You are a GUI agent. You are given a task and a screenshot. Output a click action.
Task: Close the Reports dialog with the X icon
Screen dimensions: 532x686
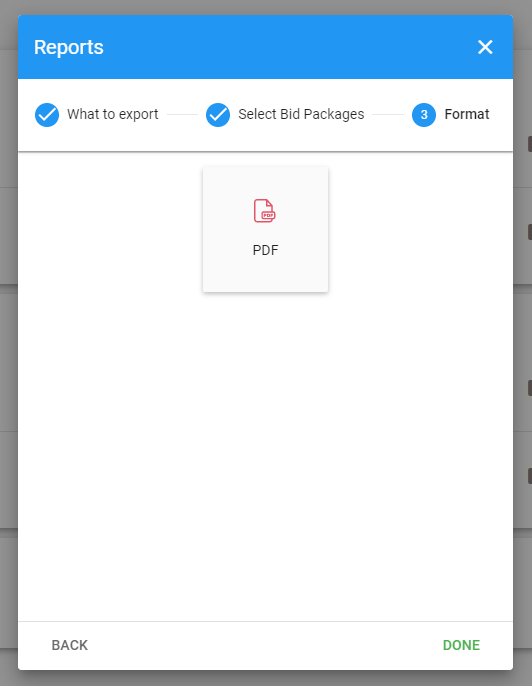click(x=485, y=47)
